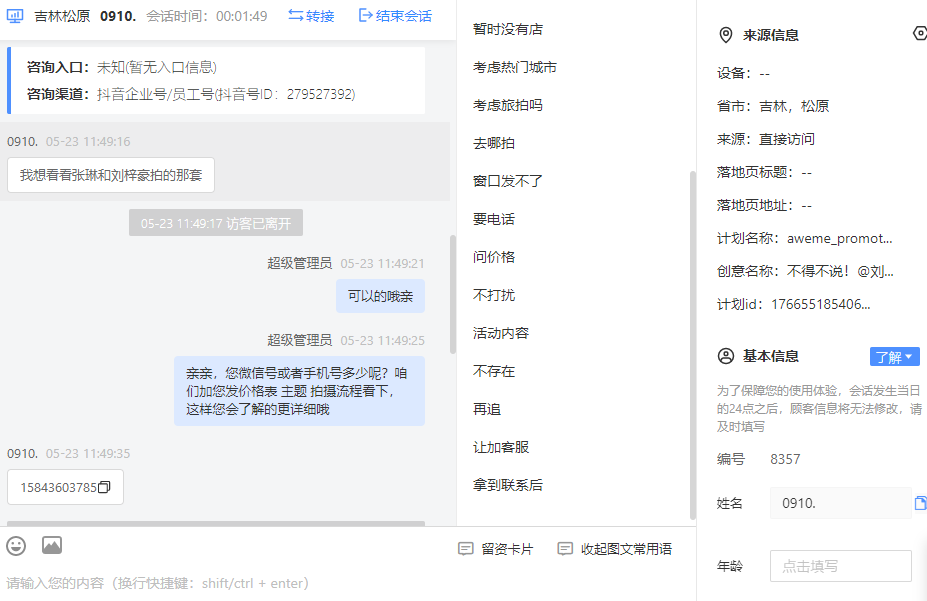Viewport: 927px width, 601px height.
Task: Click the 咨询渠道 抖音企业号 info line
Action: (x=191, y=95)
